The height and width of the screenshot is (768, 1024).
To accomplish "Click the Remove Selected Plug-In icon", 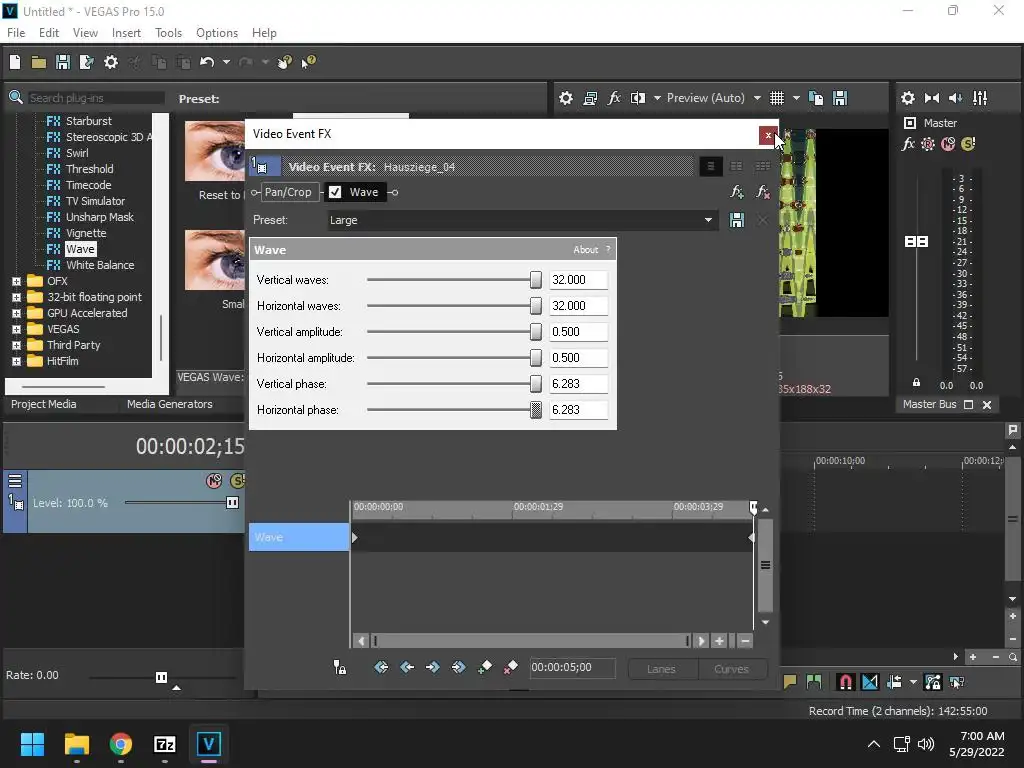I will point(762,192).
